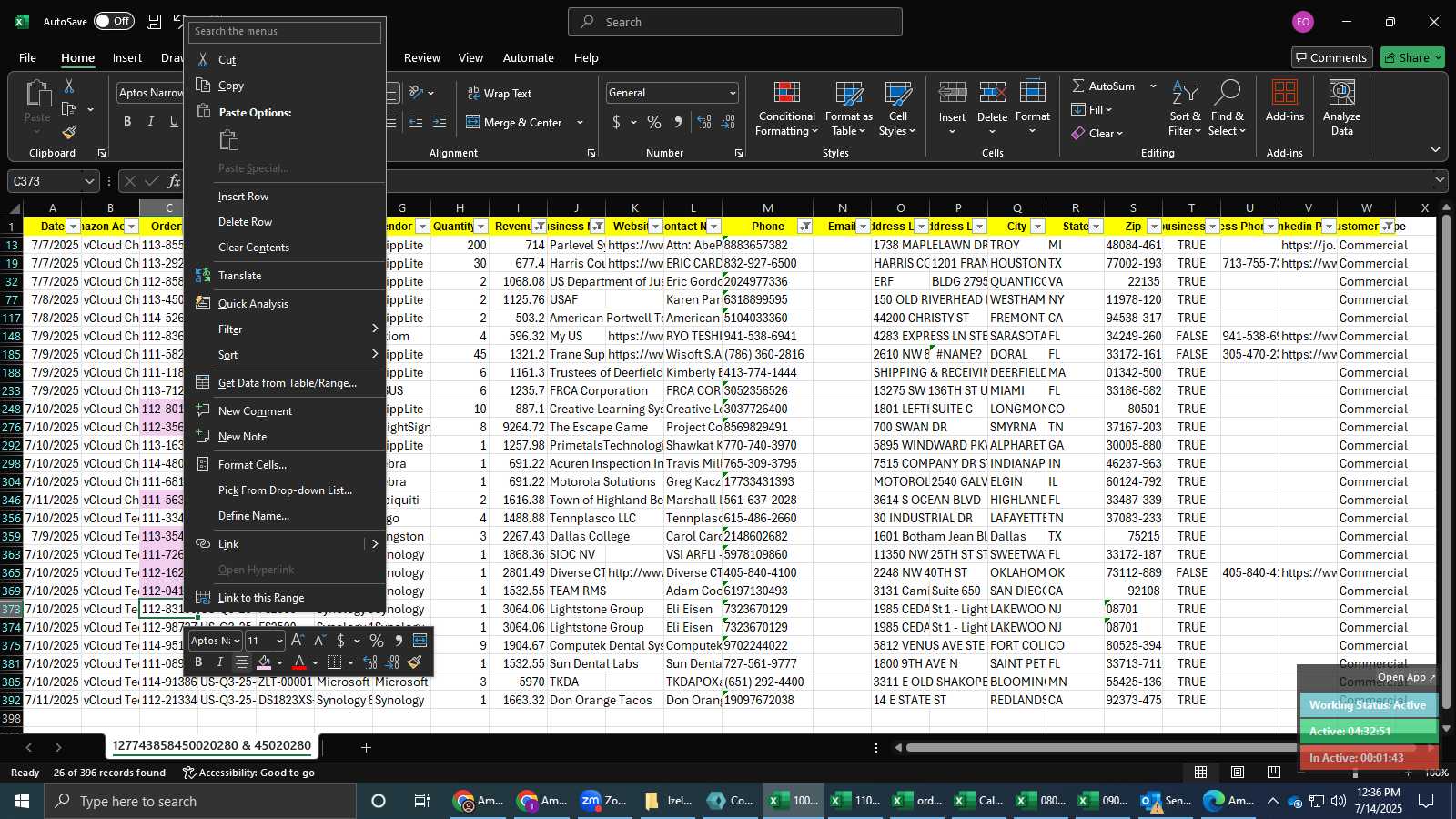Click Get Data from Table/Range icon

click(203, 382)
